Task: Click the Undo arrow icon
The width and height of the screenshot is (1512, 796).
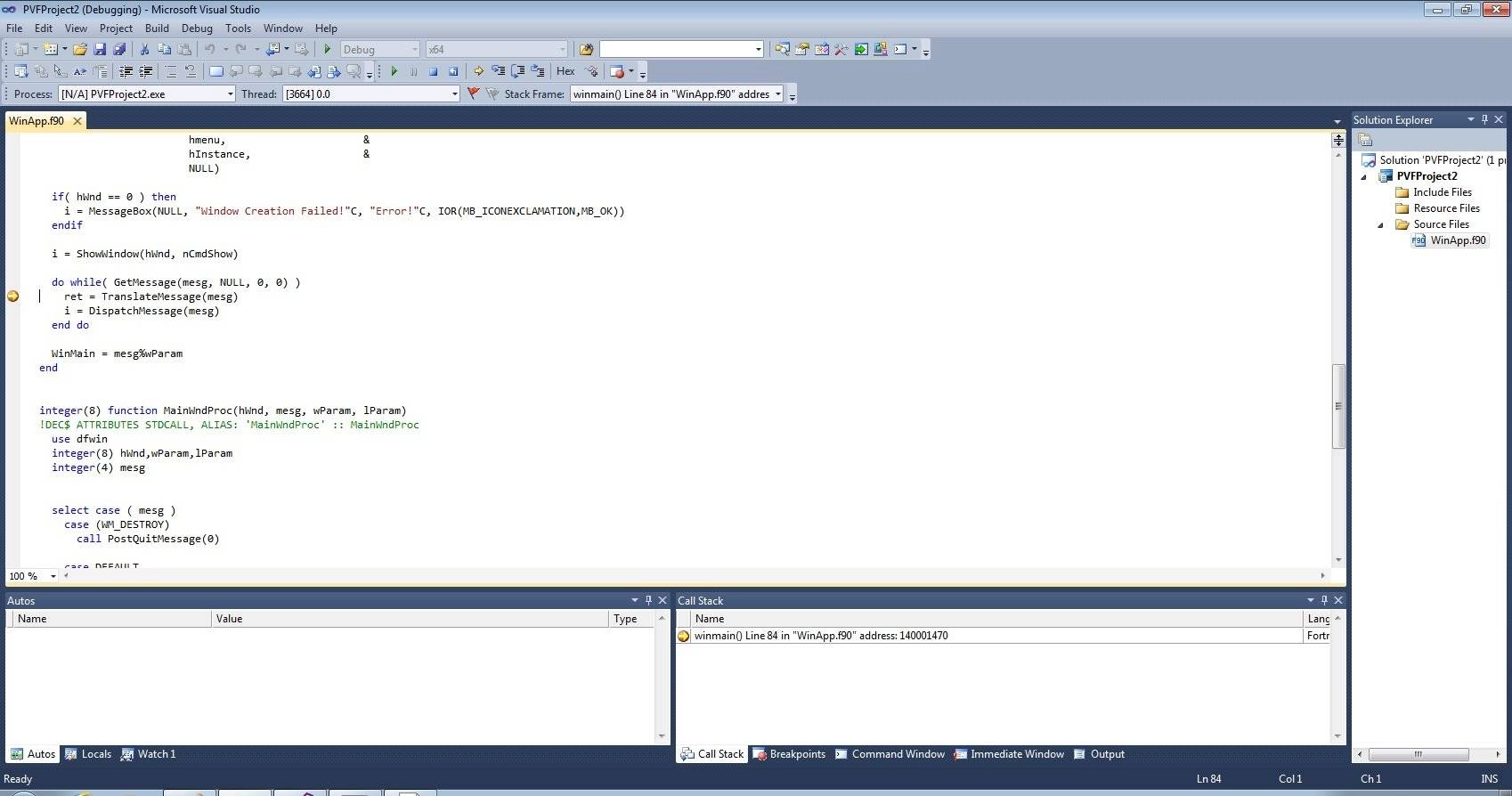Action: click(210, 50)
